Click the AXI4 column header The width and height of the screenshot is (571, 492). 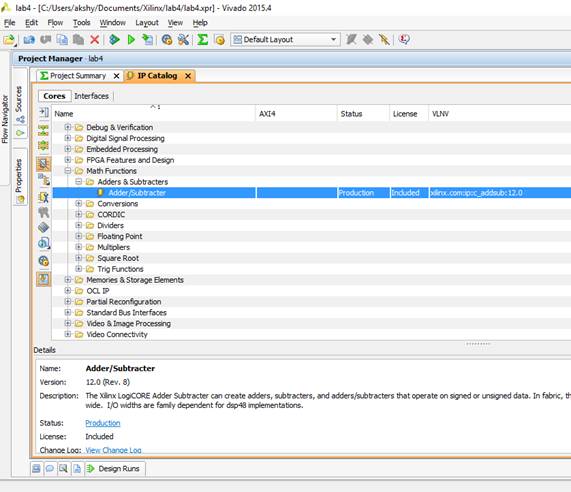[x=296, y=114]
